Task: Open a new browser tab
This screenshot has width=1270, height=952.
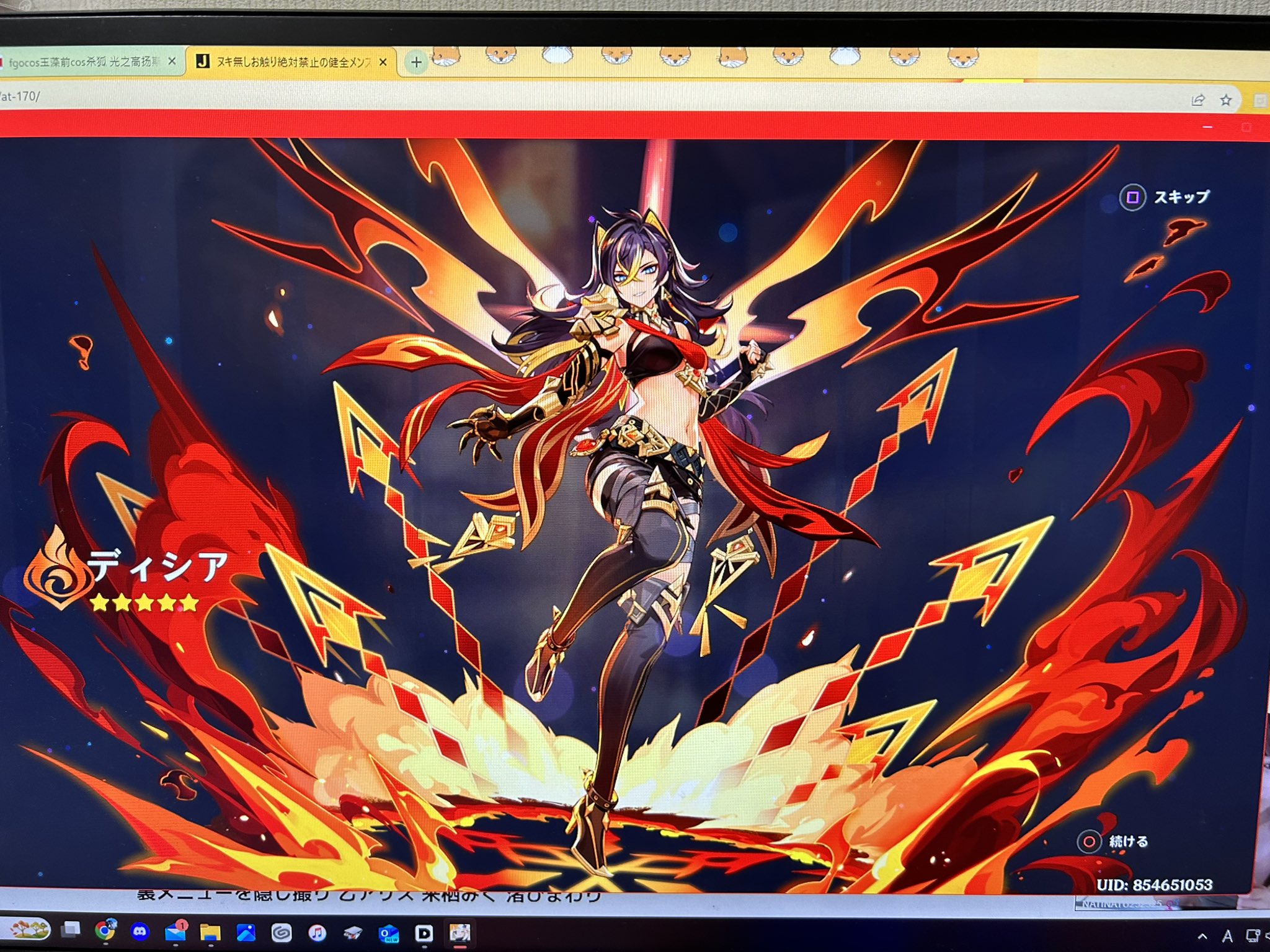Action: pyautogui.click(x=416, y=63)
